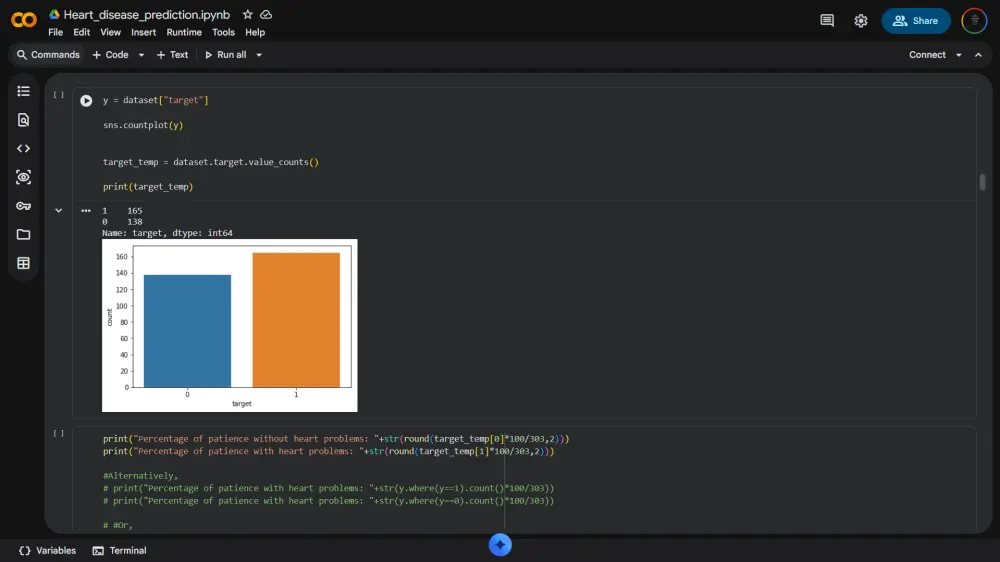Run the dataset target countplot cell

click(86, 101)
